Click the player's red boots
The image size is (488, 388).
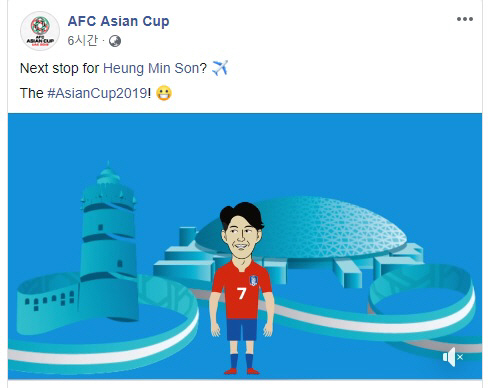242,371
